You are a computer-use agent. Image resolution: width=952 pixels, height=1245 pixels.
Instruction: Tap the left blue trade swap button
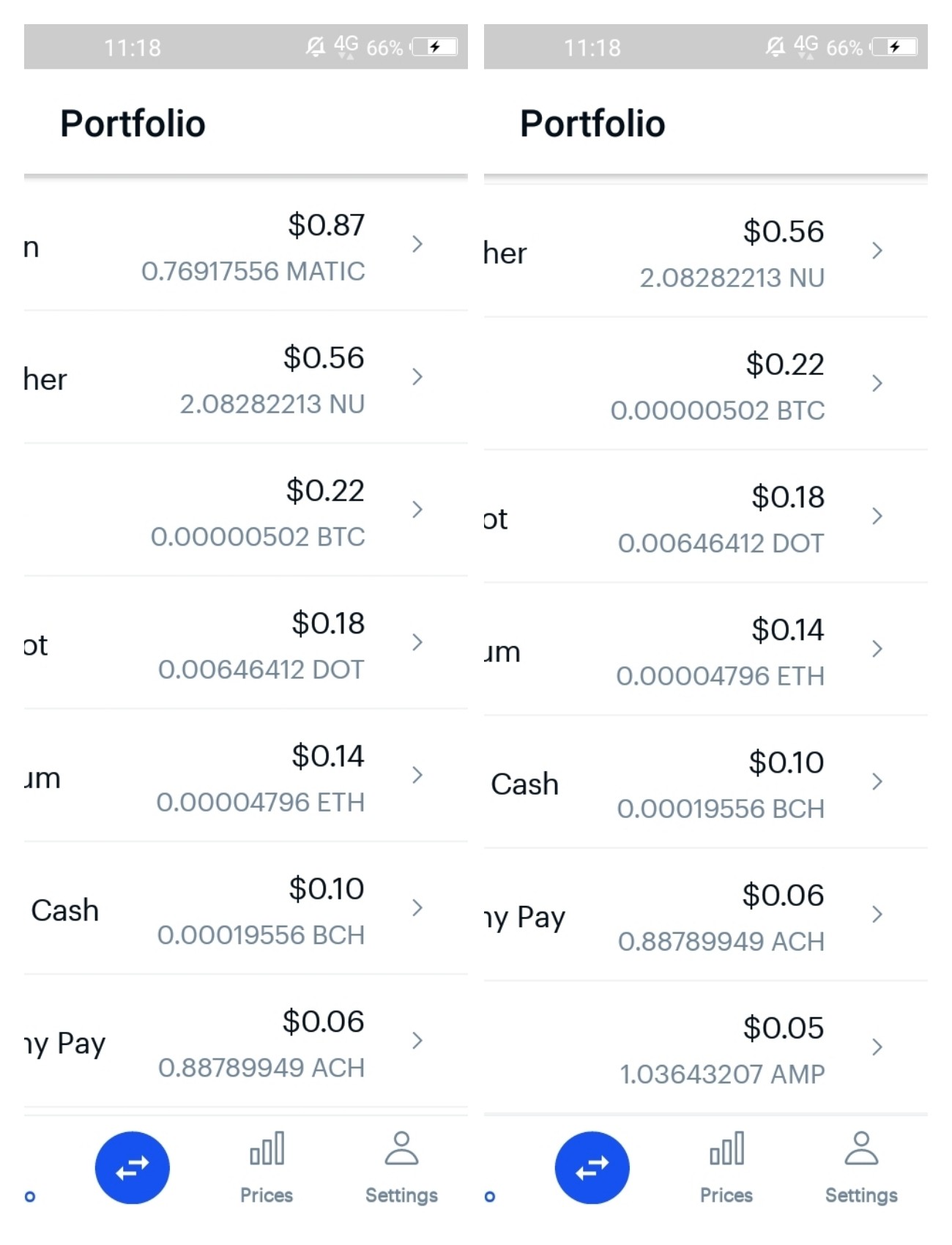click(133, 1167)
